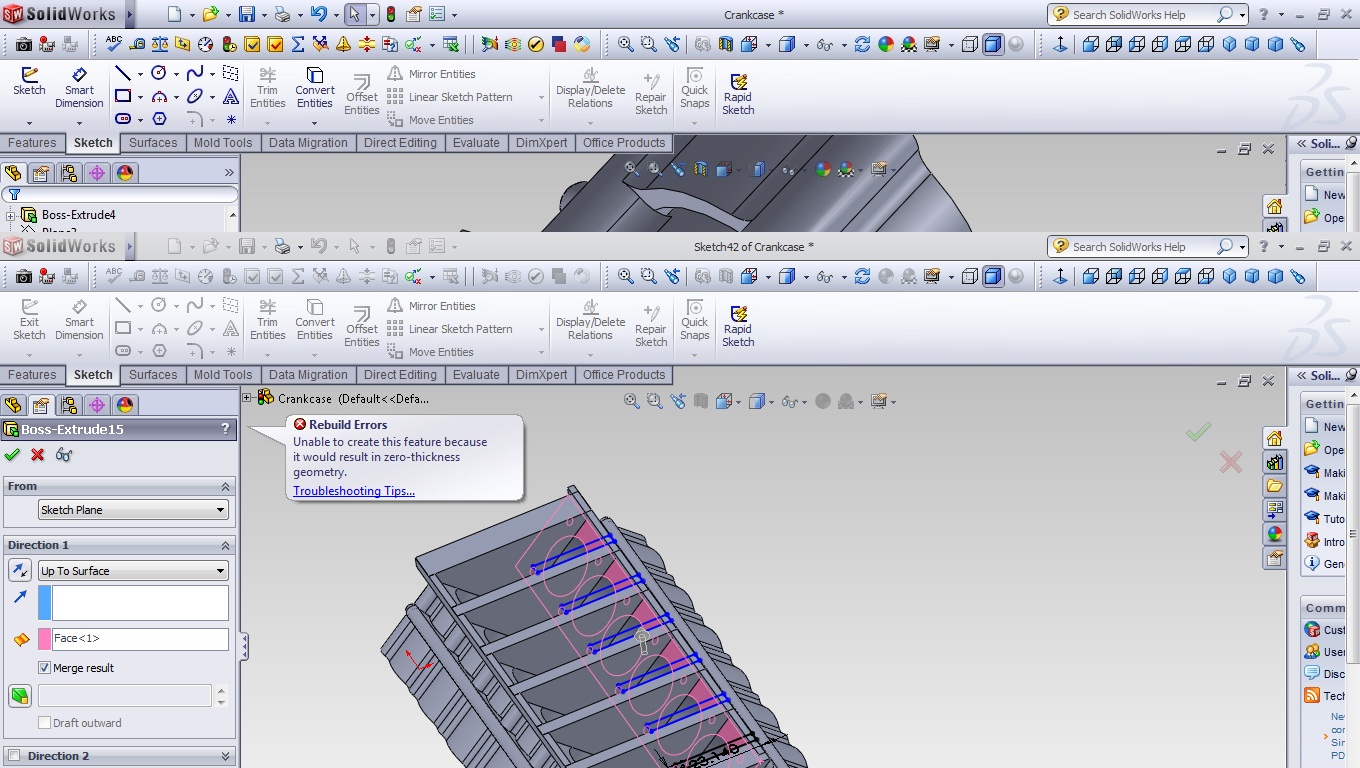This screenshot has width=1360, height=768.
Task: Click the Detailed Preview eyeglasses icon
Action: point(64,455)
